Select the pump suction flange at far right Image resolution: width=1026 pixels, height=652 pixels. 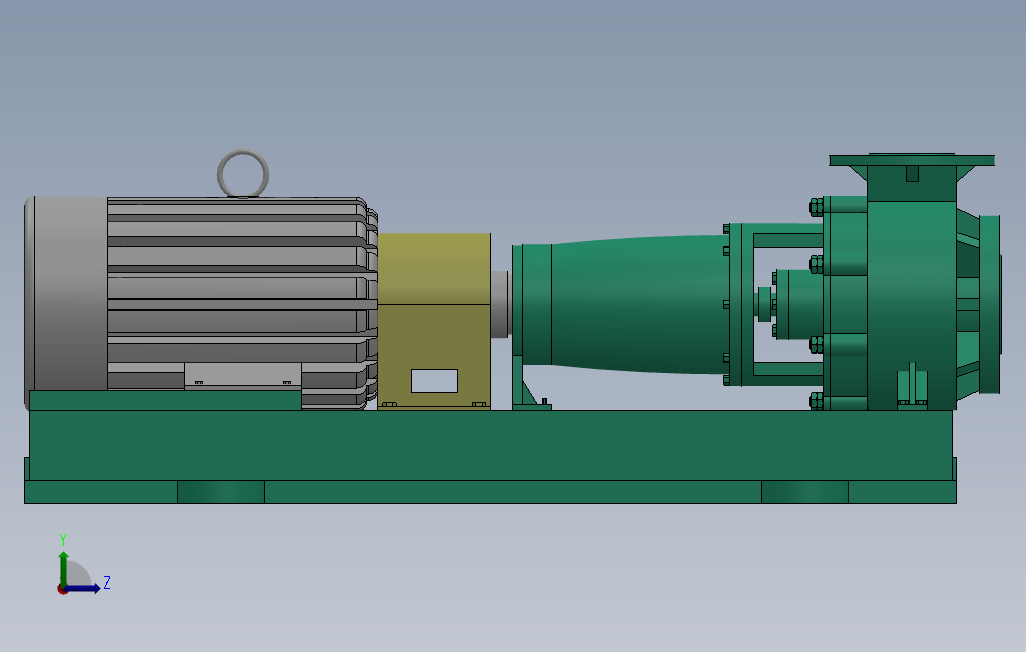point(990,304)
